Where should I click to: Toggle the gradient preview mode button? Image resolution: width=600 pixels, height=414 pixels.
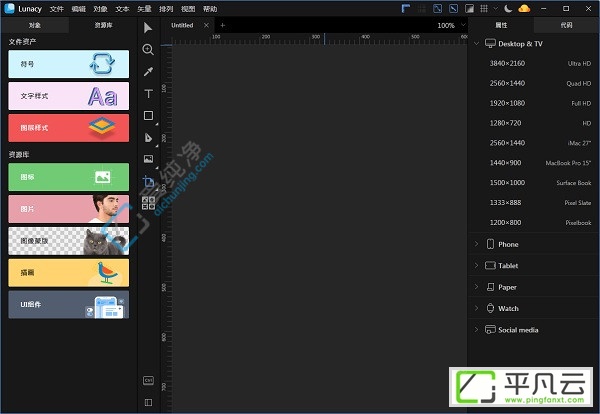coord(469,8)
